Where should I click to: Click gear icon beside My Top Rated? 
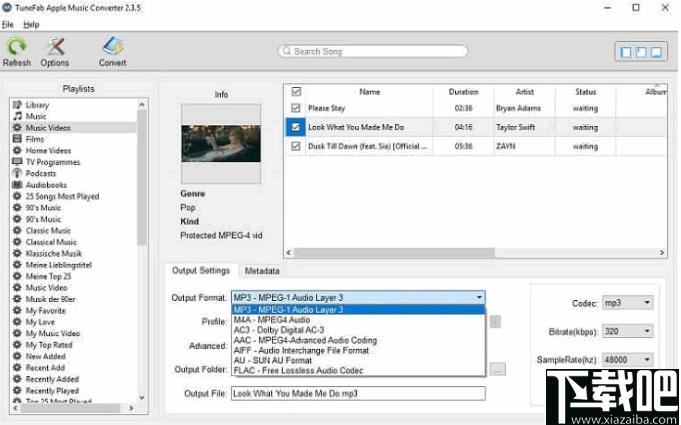click(17, 345)
